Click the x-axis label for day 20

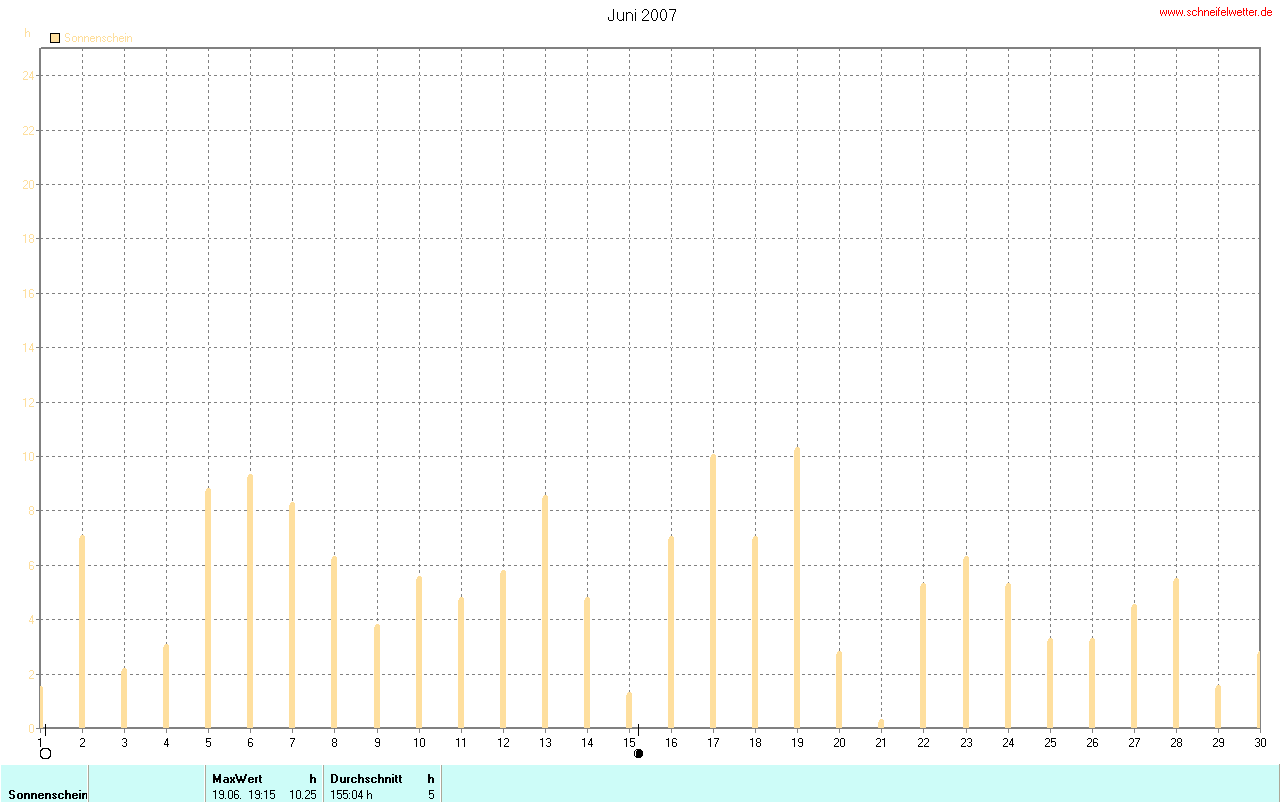click(839, 743)
